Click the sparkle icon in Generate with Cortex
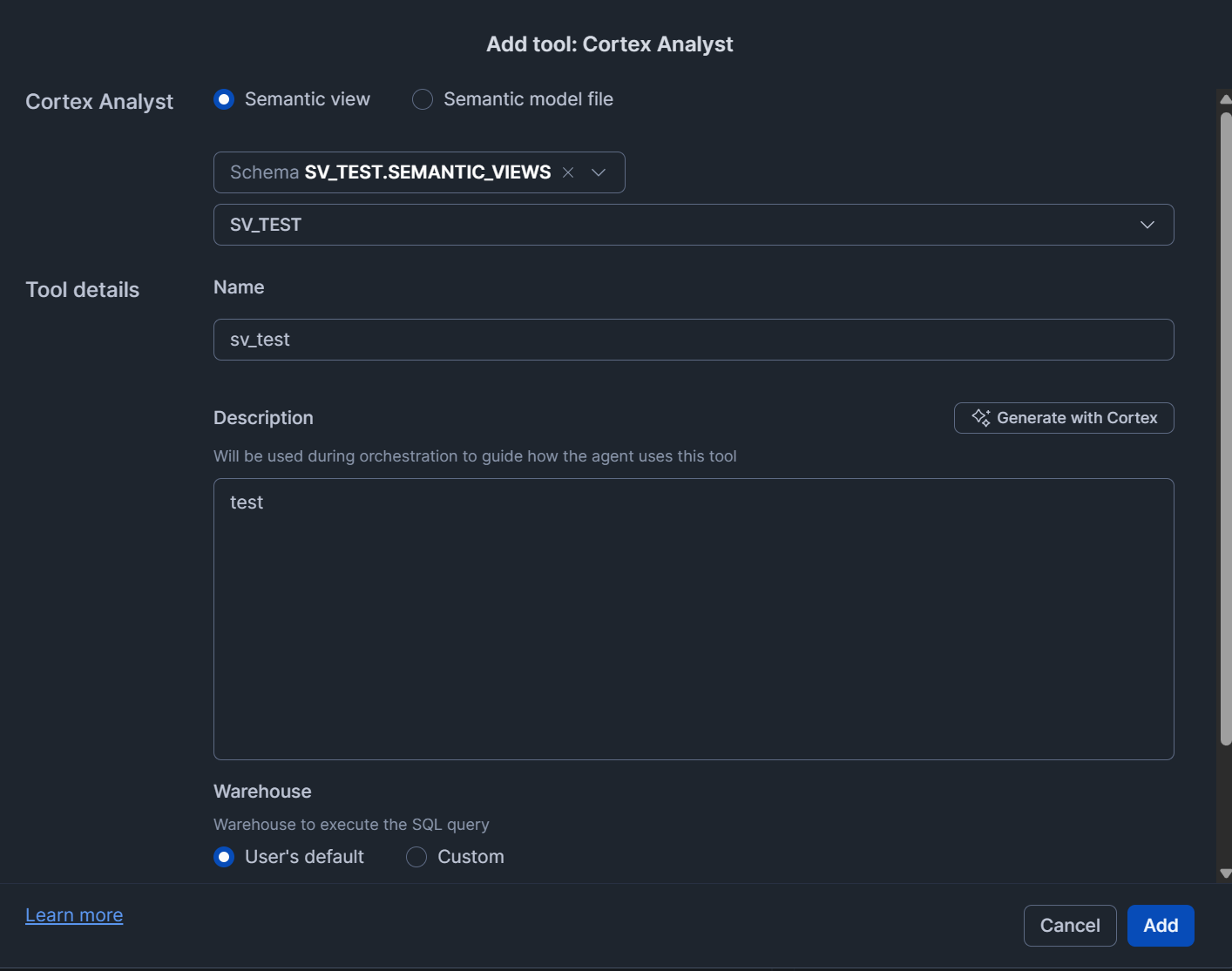Viewport: 1232px width, 971px height. pos(981,418)
